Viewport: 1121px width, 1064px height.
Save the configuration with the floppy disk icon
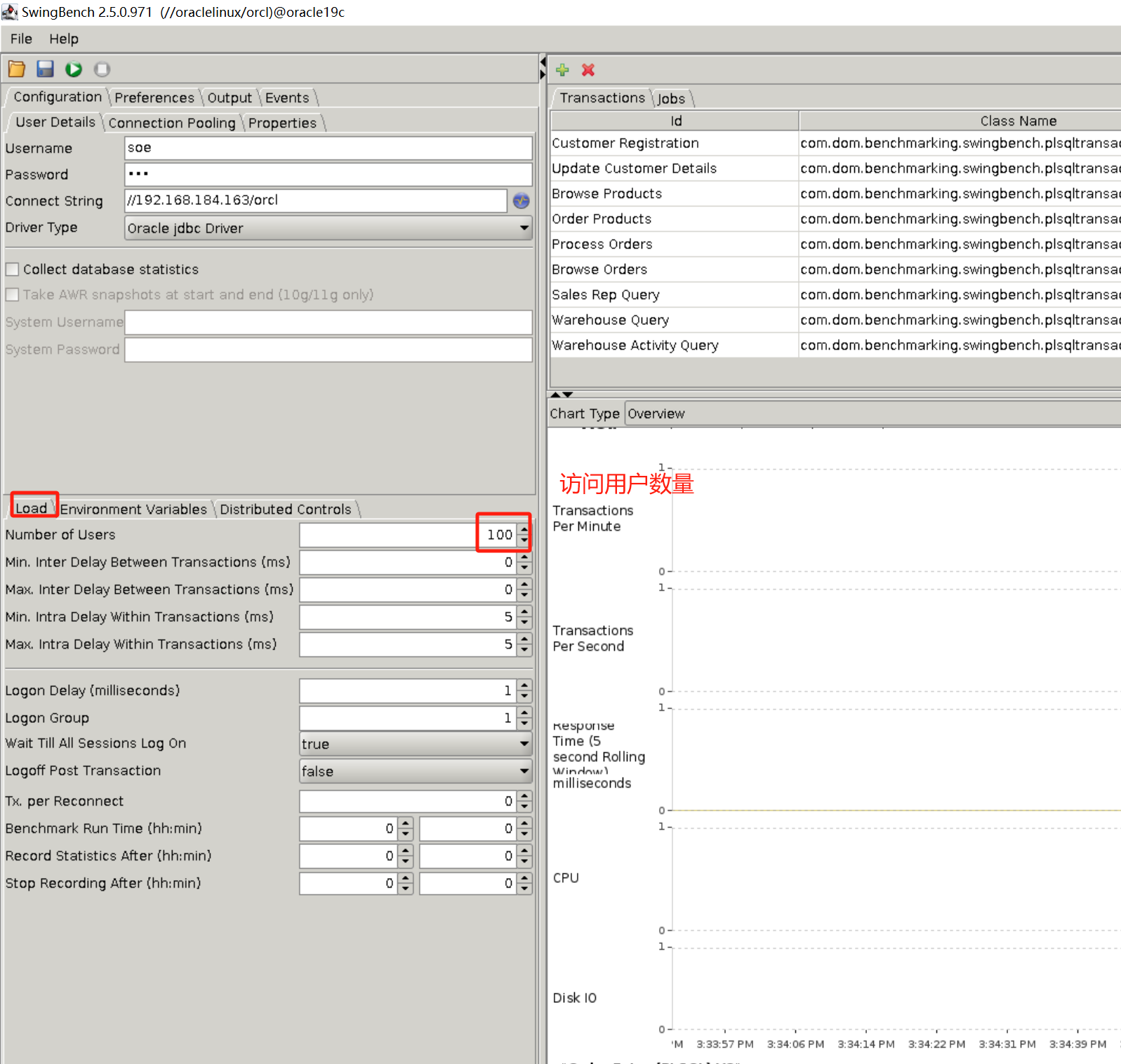point(46,69)
